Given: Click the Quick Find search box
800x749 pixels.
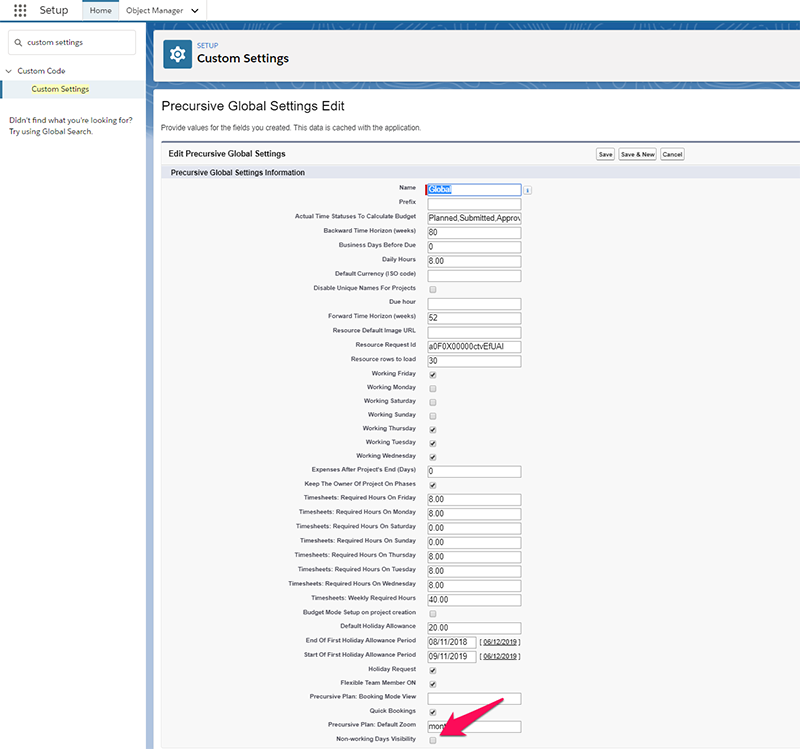Looking at the screenshot, I should pos(72,42).
